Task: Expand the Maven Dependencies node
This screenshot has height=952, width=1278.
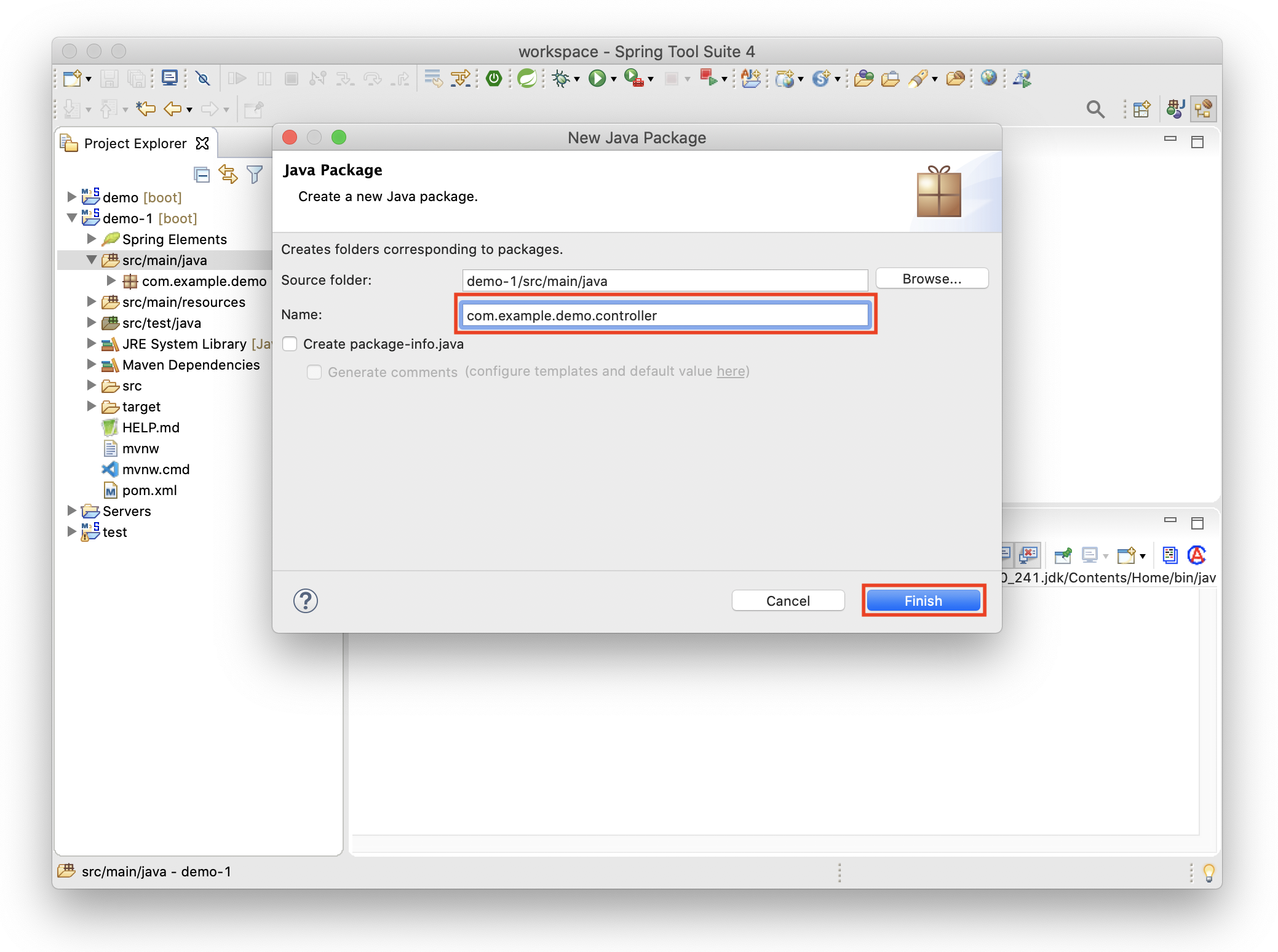Action: point(92,365)
